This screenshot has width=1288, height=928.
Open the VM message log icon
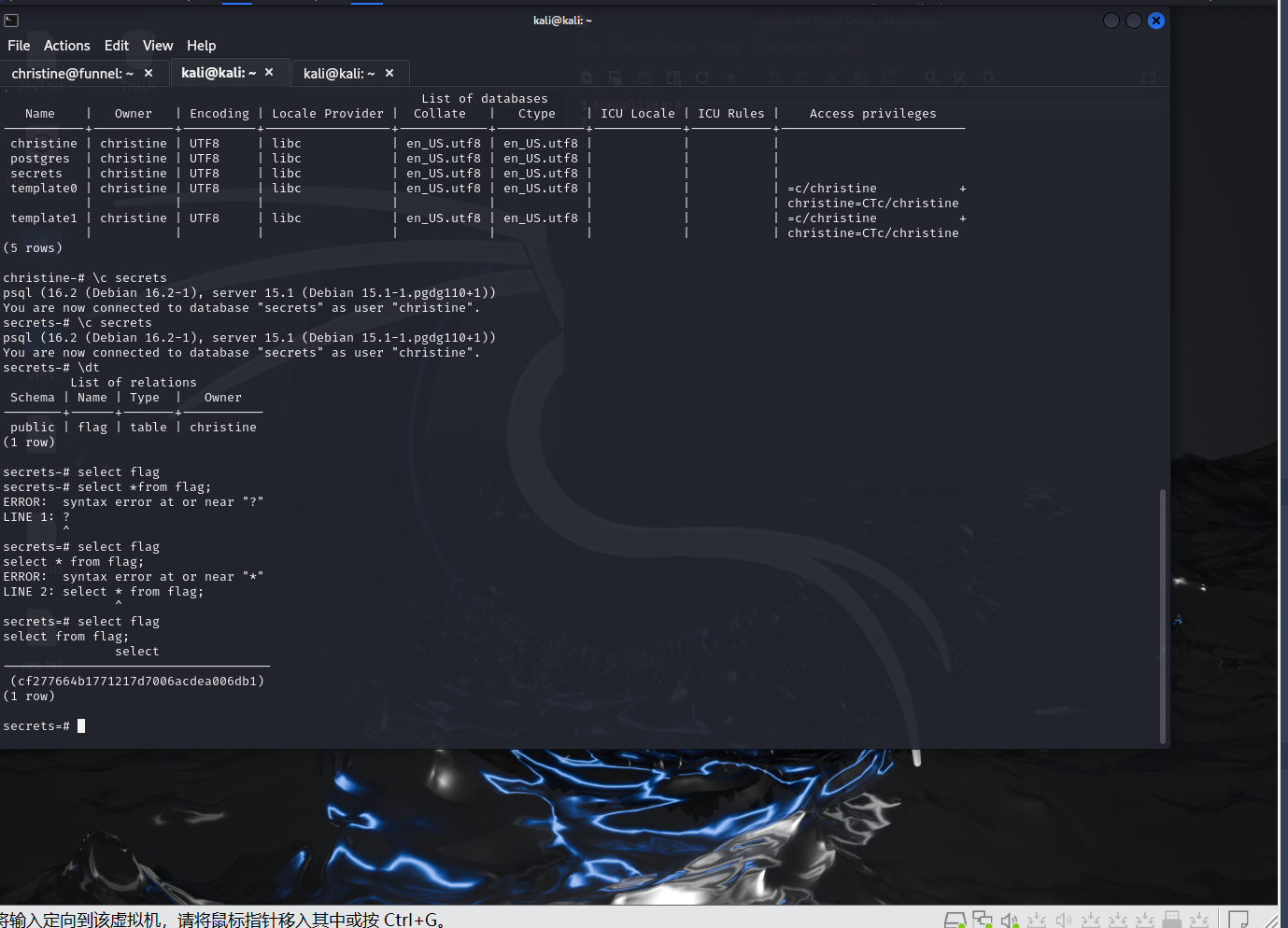pyautogui.click(x=1238, y=921)
